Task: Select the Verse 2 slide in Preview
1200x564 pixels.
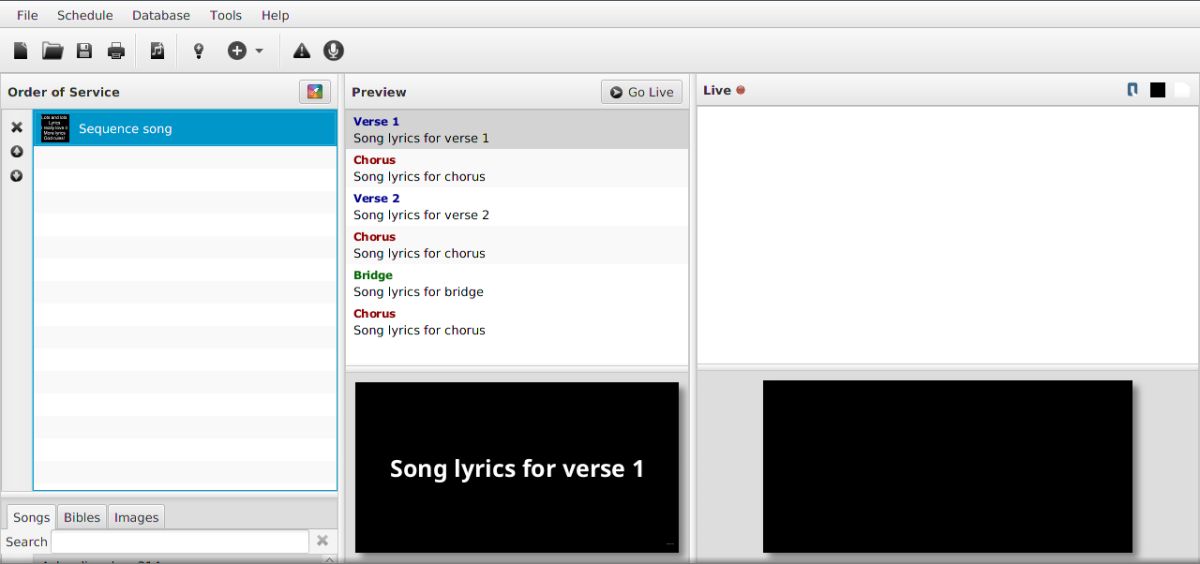Action: 517,207
